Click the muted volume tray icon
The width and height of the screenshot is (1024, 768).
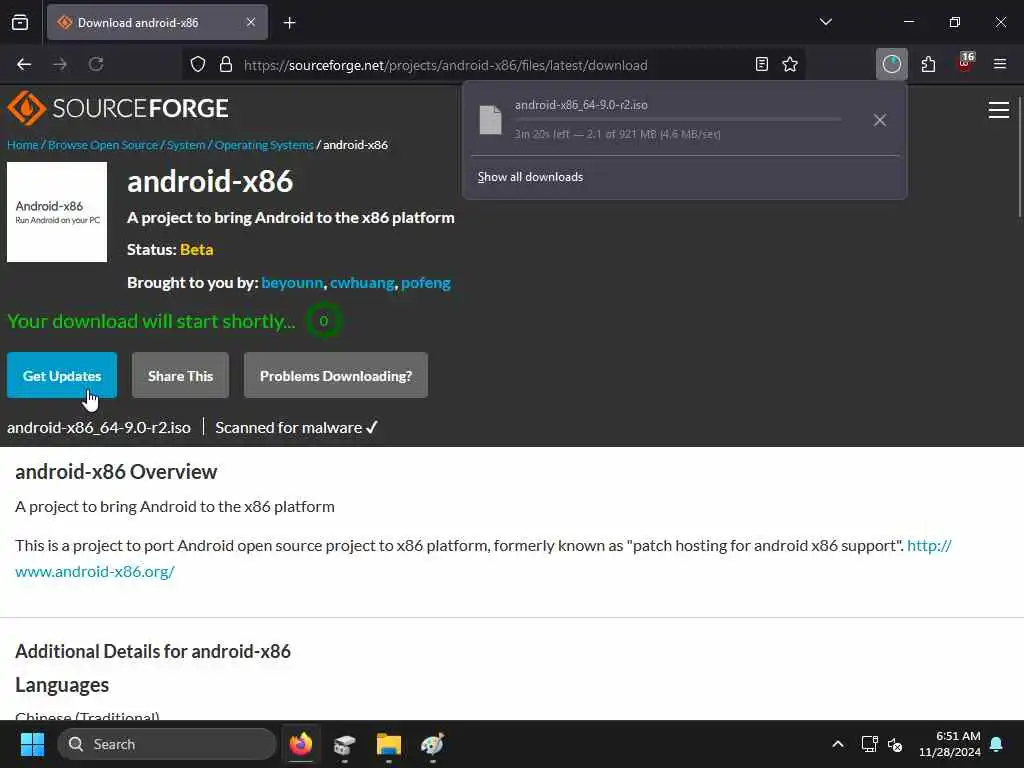(x=895, y=744)
